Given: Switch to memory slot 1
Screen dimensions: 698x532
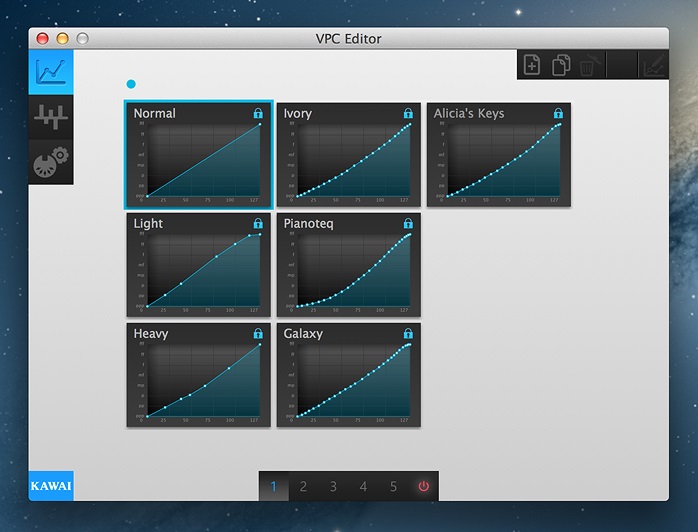Looking at the screenshot, I should click(x=273, y=486).
